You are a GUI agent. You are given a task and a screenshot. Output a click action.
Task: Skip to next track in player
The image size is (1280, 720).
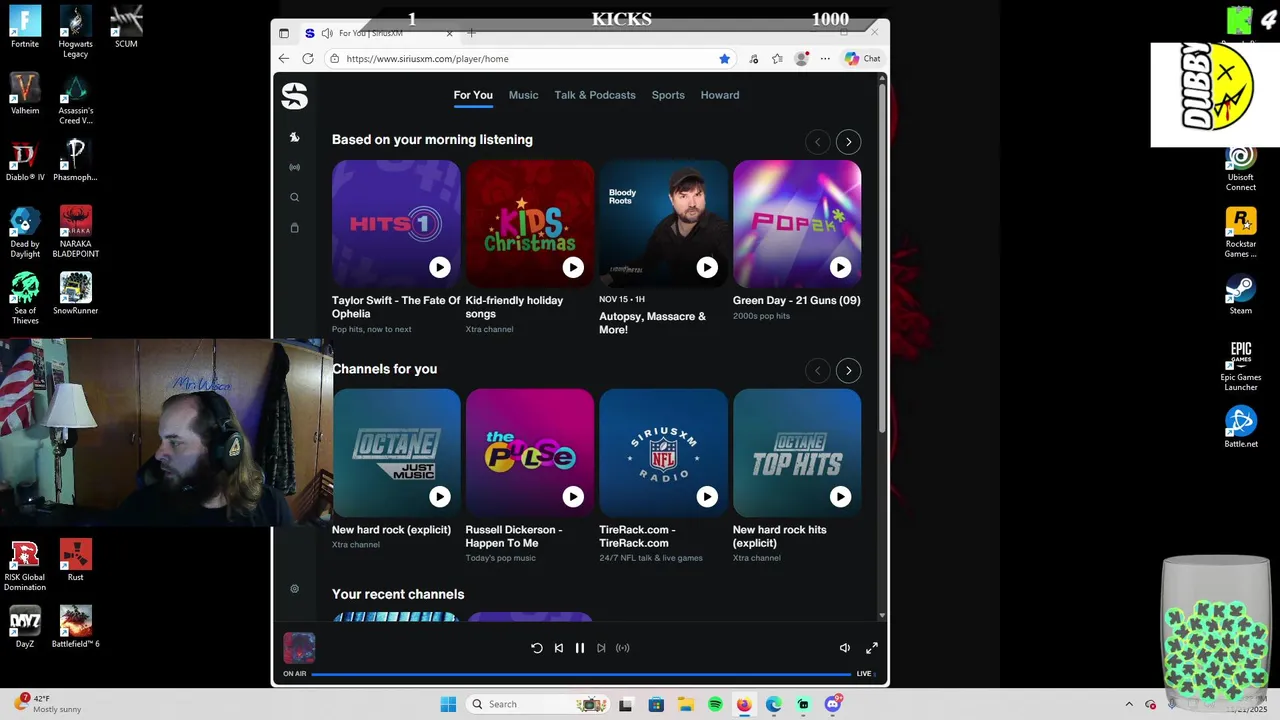(601, 648)
